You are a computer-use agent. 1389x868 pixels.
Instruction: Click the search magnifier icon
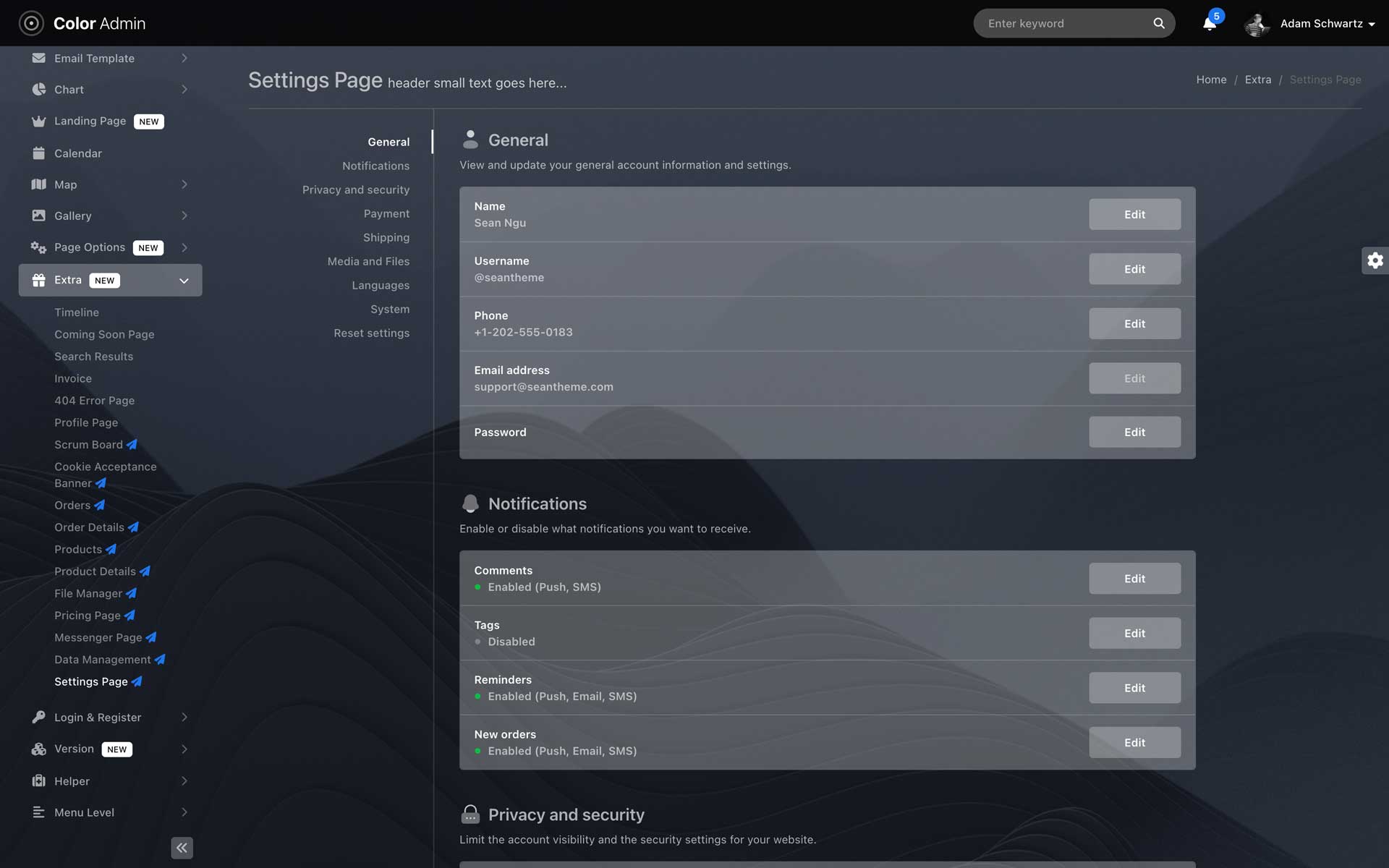click(x=1159, y=23)
